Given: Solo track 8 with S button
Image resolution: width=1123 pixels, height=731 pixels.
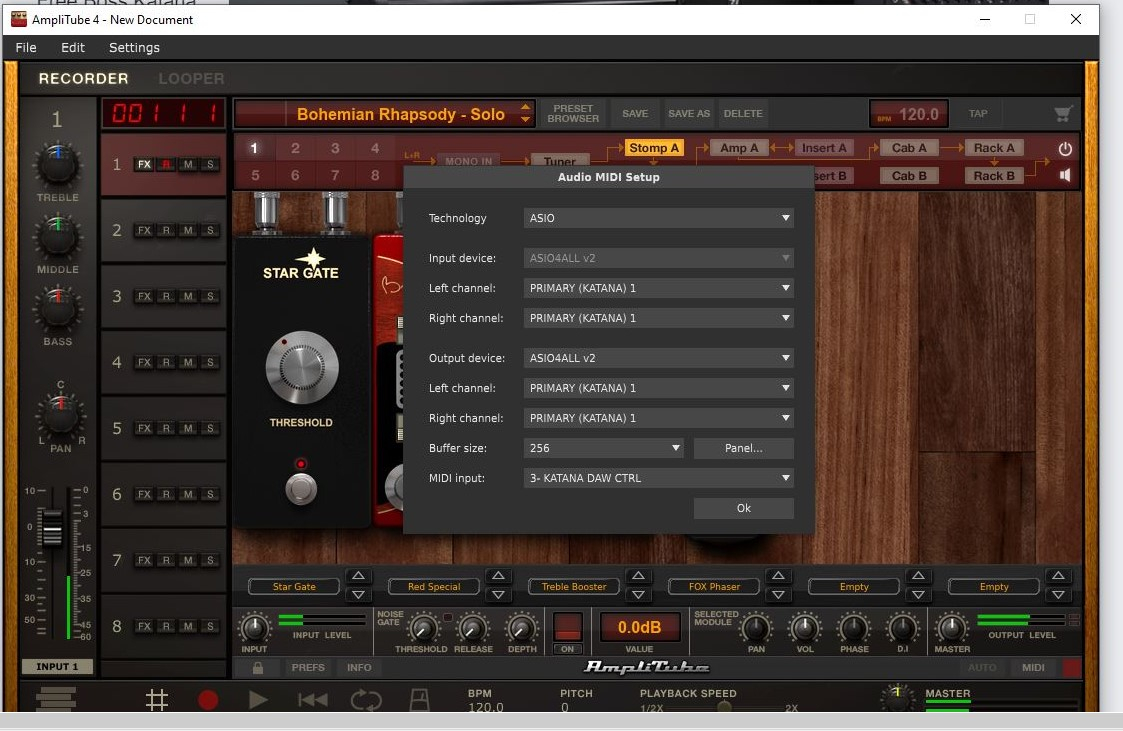Looking at the screenshot, I should click(210, 626).
